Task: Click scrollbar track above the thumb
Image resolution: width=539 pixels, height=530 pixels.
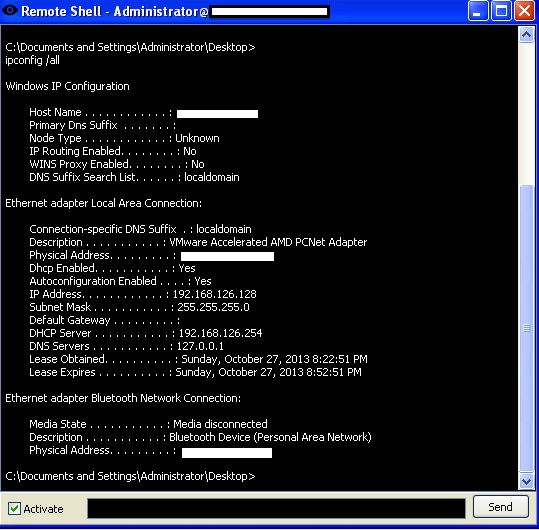Action: [x=526, y=113]
